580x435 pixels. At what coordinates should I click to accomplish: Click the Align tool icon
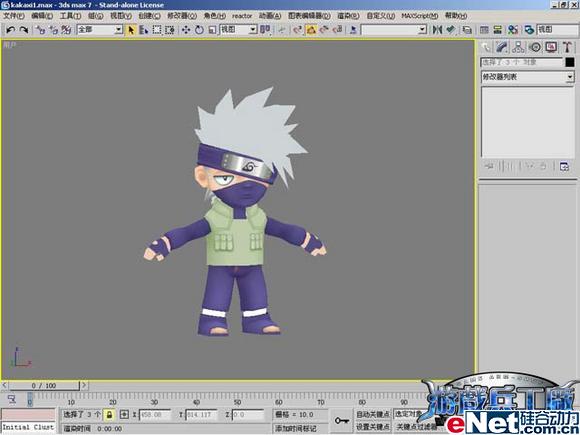pyautogui.click(x=451, y=30)
